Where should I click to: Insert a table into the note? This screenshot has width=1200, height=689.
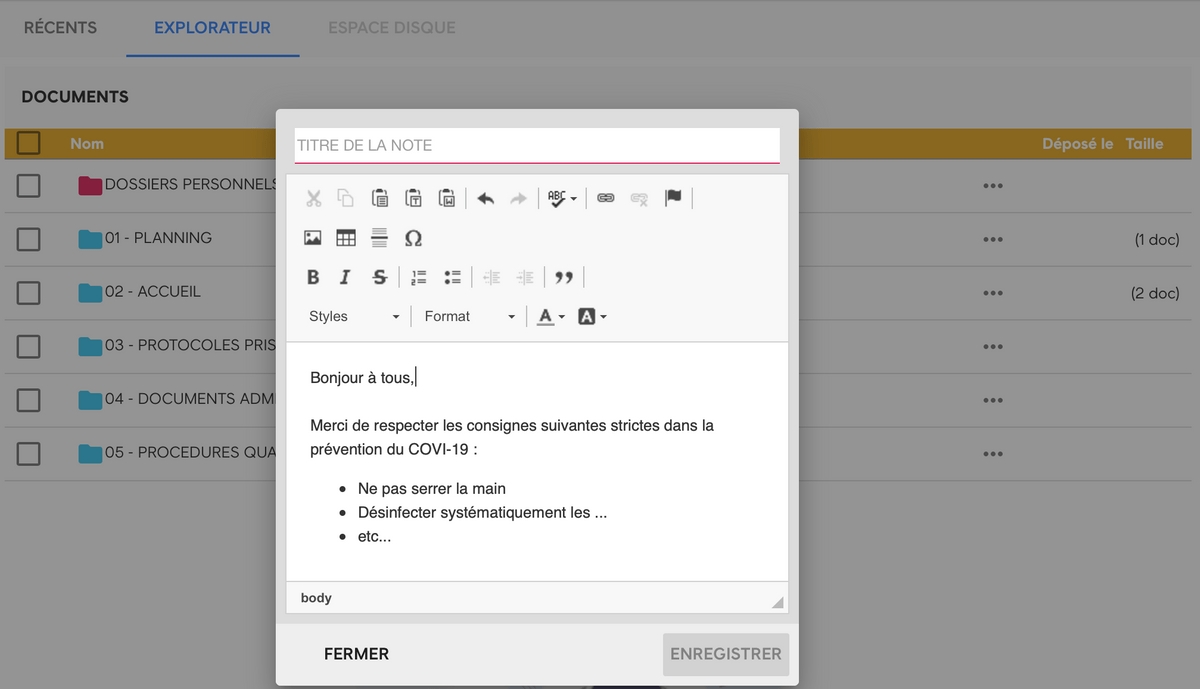tap(346, 238)
